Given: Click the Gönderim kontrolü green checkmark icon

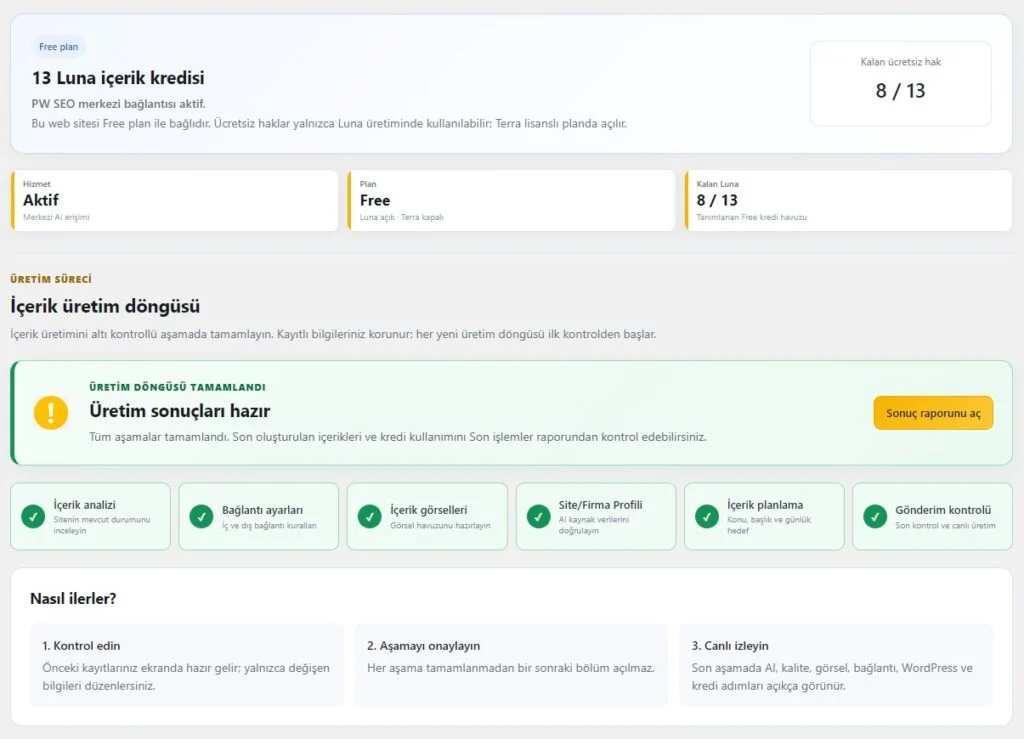Looking at the screenshot, I should click(875, 516).
